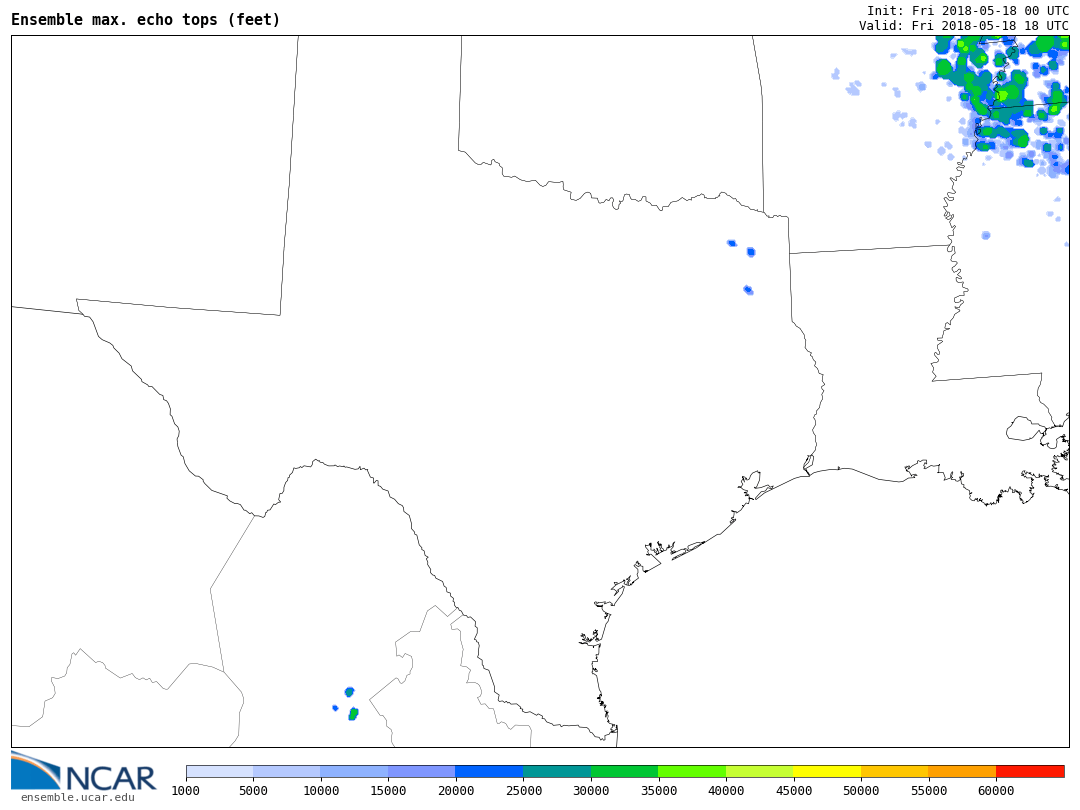Click the ensemble.ucar.edu link text
Image resolution: width=1080 pixels, height=810 pixels.
coord(77,797)
